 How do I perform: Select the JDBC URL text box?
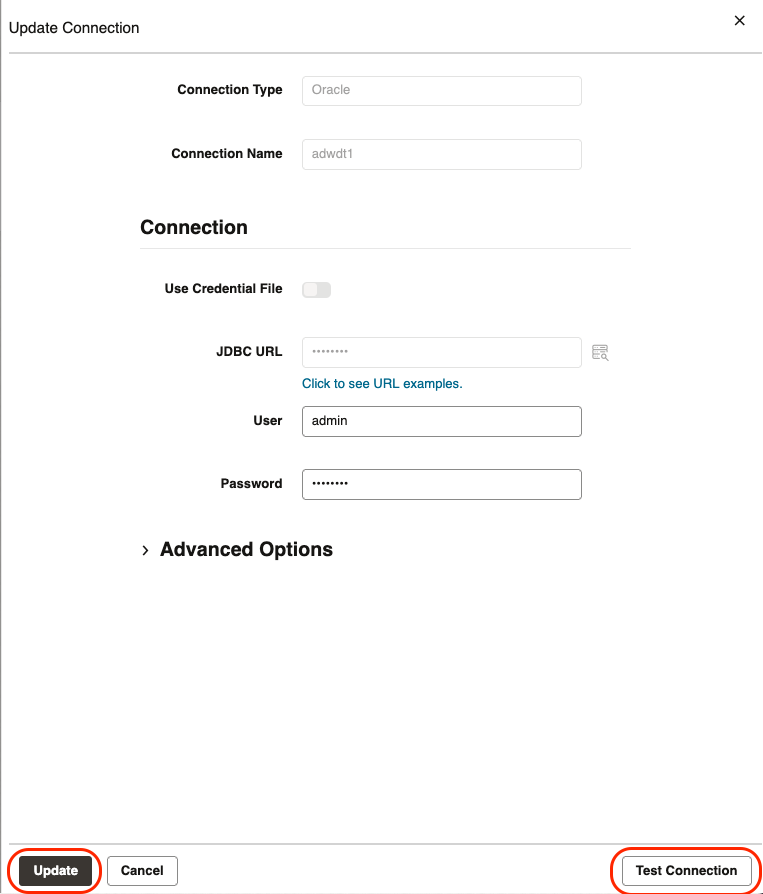(441, 352)
